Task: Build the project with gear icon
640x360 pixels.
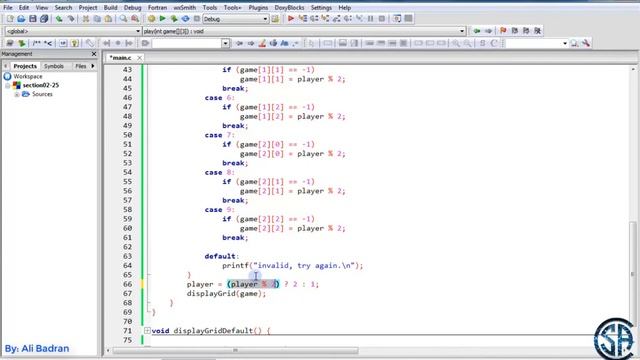Action: click(151, 19)
